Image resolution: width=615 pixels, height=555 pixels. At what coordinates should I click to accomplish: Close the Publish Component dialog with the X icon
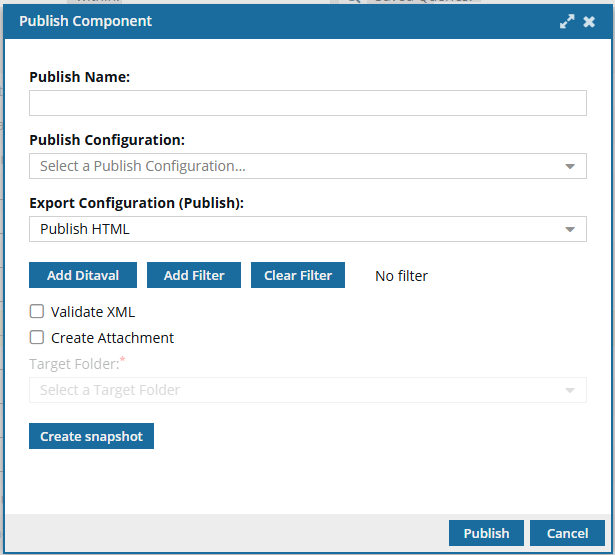pos(589,22)
